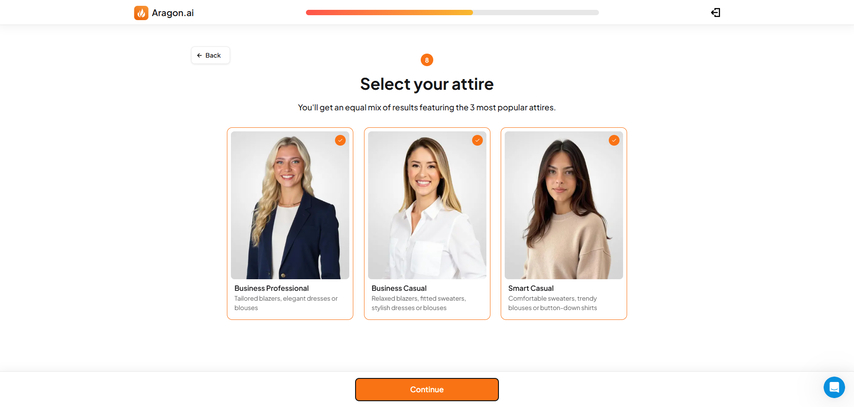Uncheck the Business Professional checkmark
Viewport: 854px width, 407px height.
[x=340, y=141]
